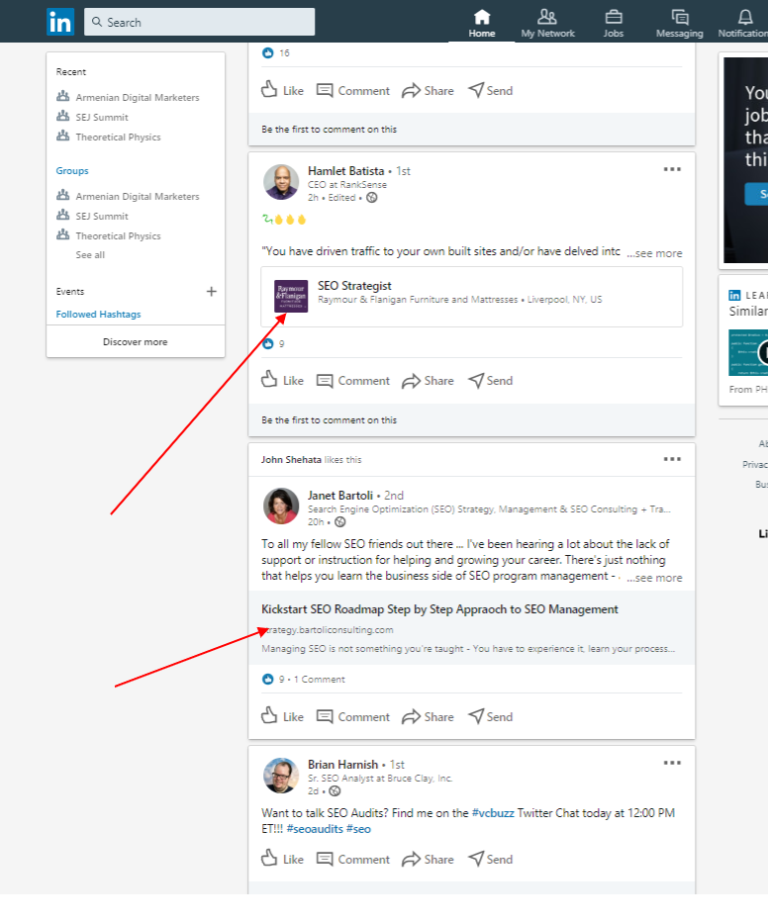Click the #seoaudits hashtag
This screenshot has height=922, width=768.
point(315,829)
